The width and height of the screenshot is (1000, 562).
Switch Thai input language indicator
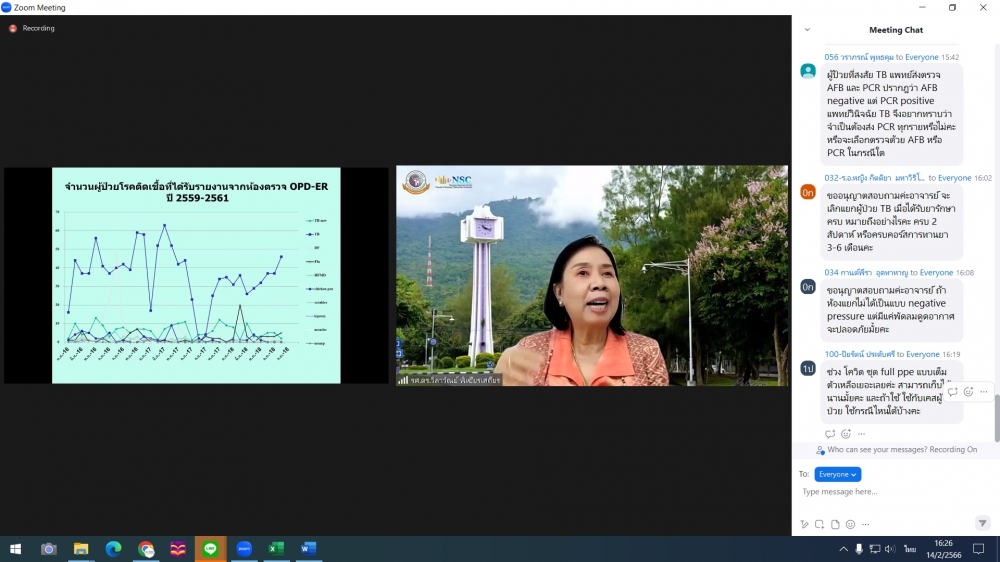910,549
